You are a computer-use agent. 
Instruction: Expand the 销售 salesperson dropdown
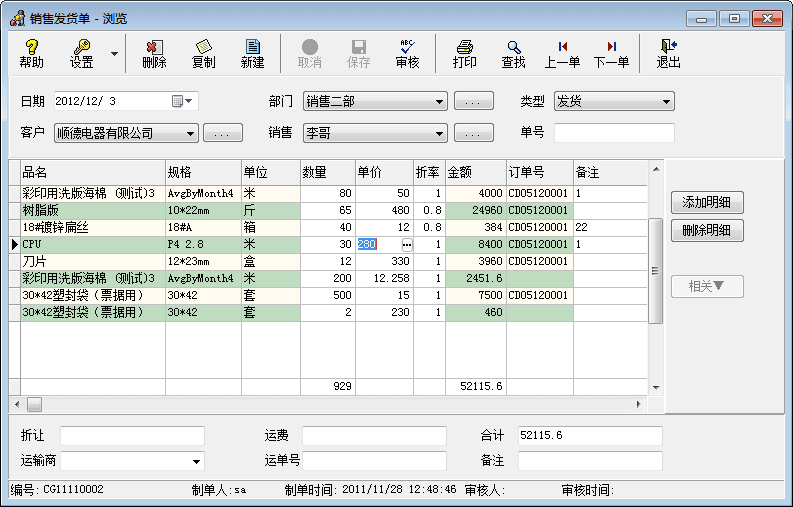pyautogui.click(x=439, y=134)
